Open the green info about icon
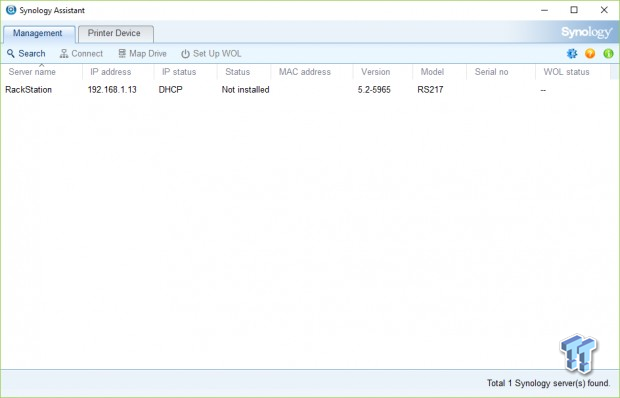Image resolution: width=620 pixels, height=398 pixels. tap(608, 53)
